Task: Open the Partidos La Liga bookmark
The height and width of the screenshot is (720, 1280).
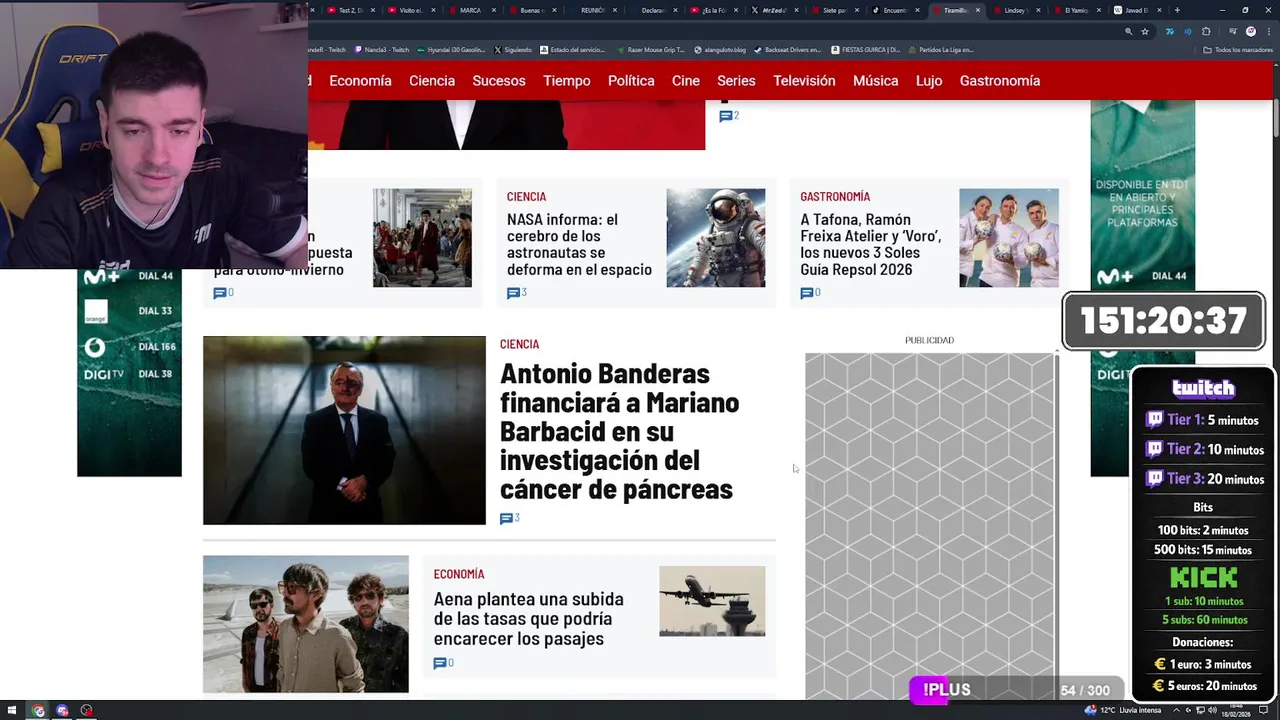Action: click(x=941, y=49)
